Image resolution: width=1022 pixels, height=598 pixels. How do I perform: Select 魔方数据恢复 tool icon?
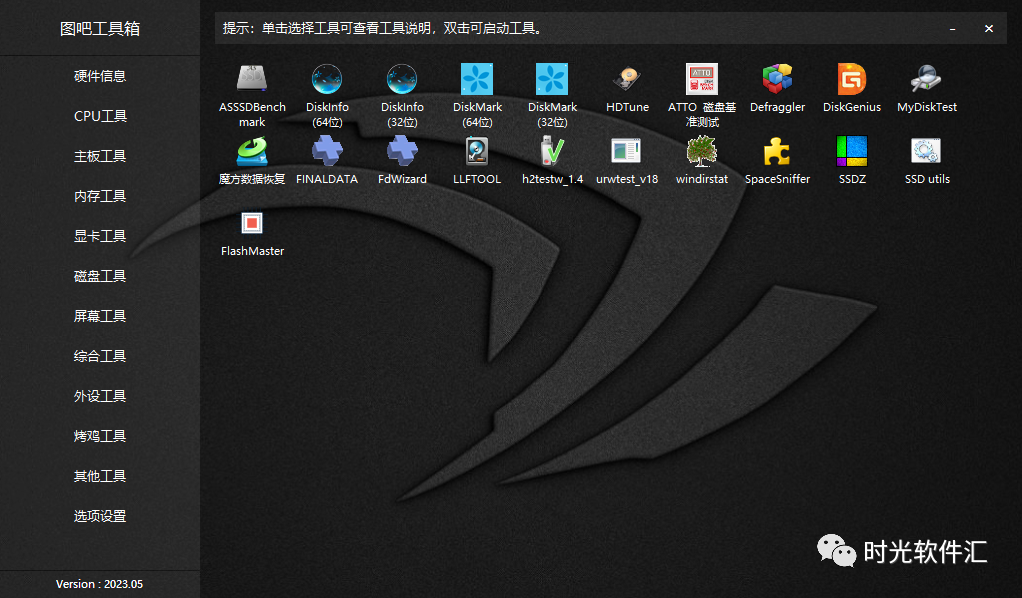coord(252,151)
